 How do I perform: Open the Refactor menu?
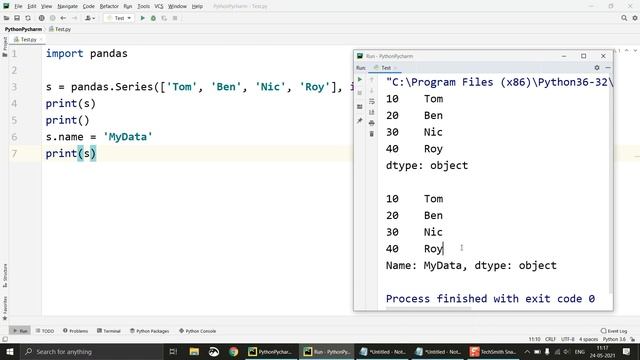tap(109, 6)
